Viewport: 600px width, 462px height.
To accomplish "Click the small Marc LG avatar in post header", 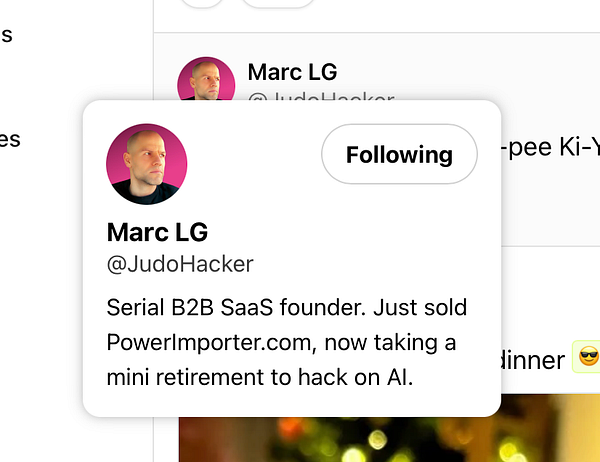I will (x=206, y=78).
